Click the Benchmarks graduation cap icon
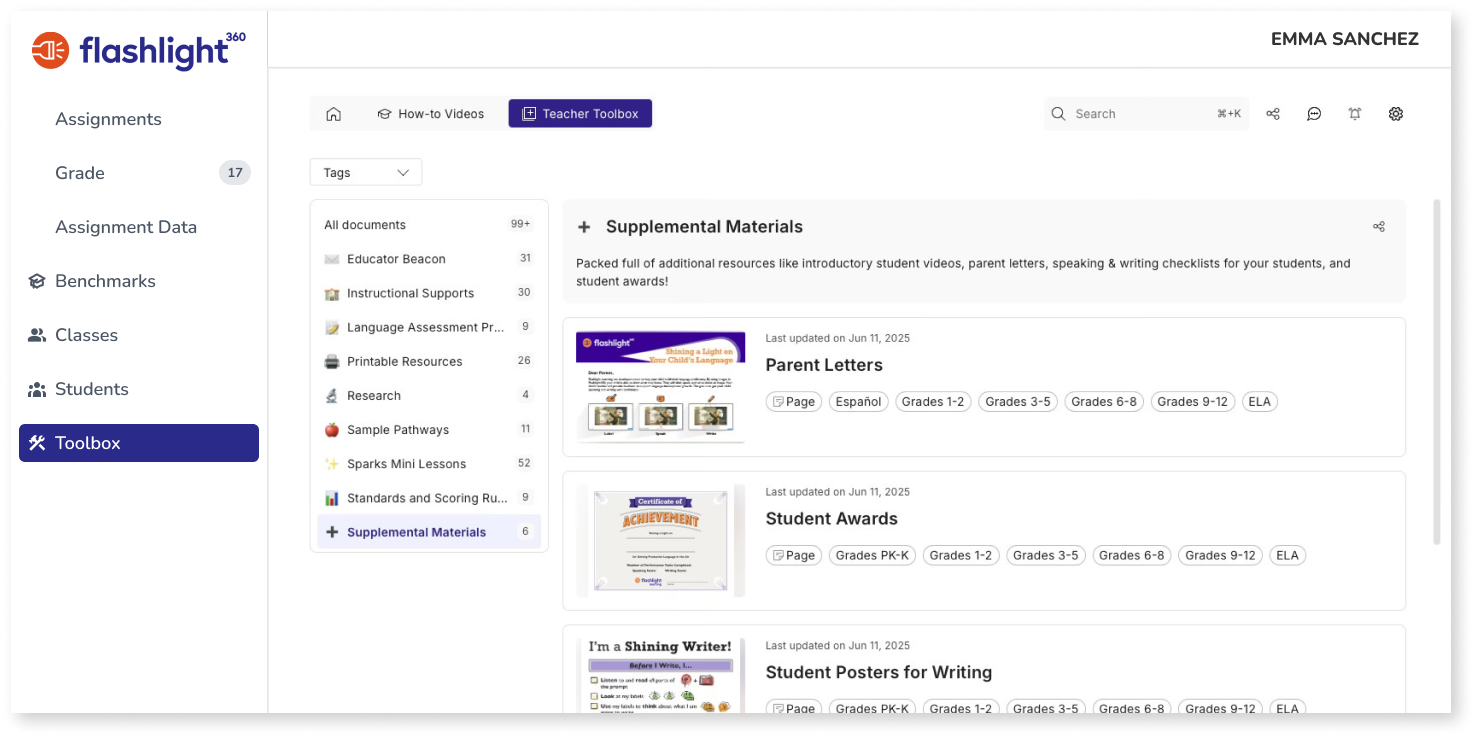This screenshot has width=1476, height=738. click(x=37, y=281)
